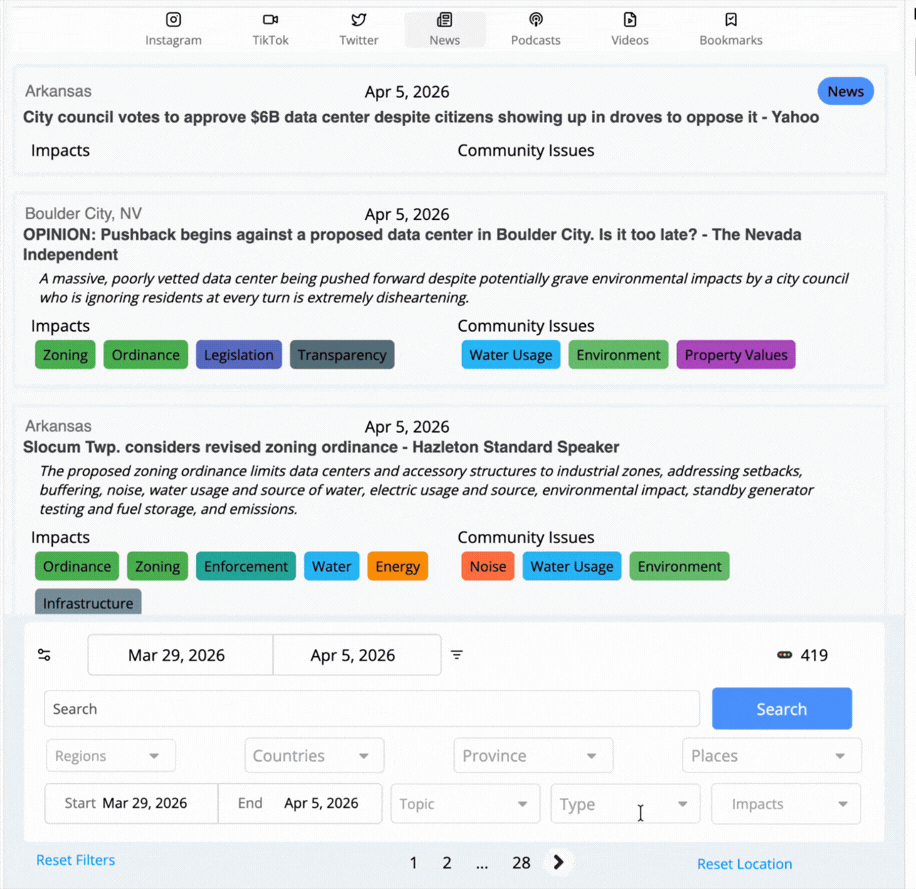Screen dimensions: 916x889
Task: Go to page 28
Action: (x=521, y=863)
